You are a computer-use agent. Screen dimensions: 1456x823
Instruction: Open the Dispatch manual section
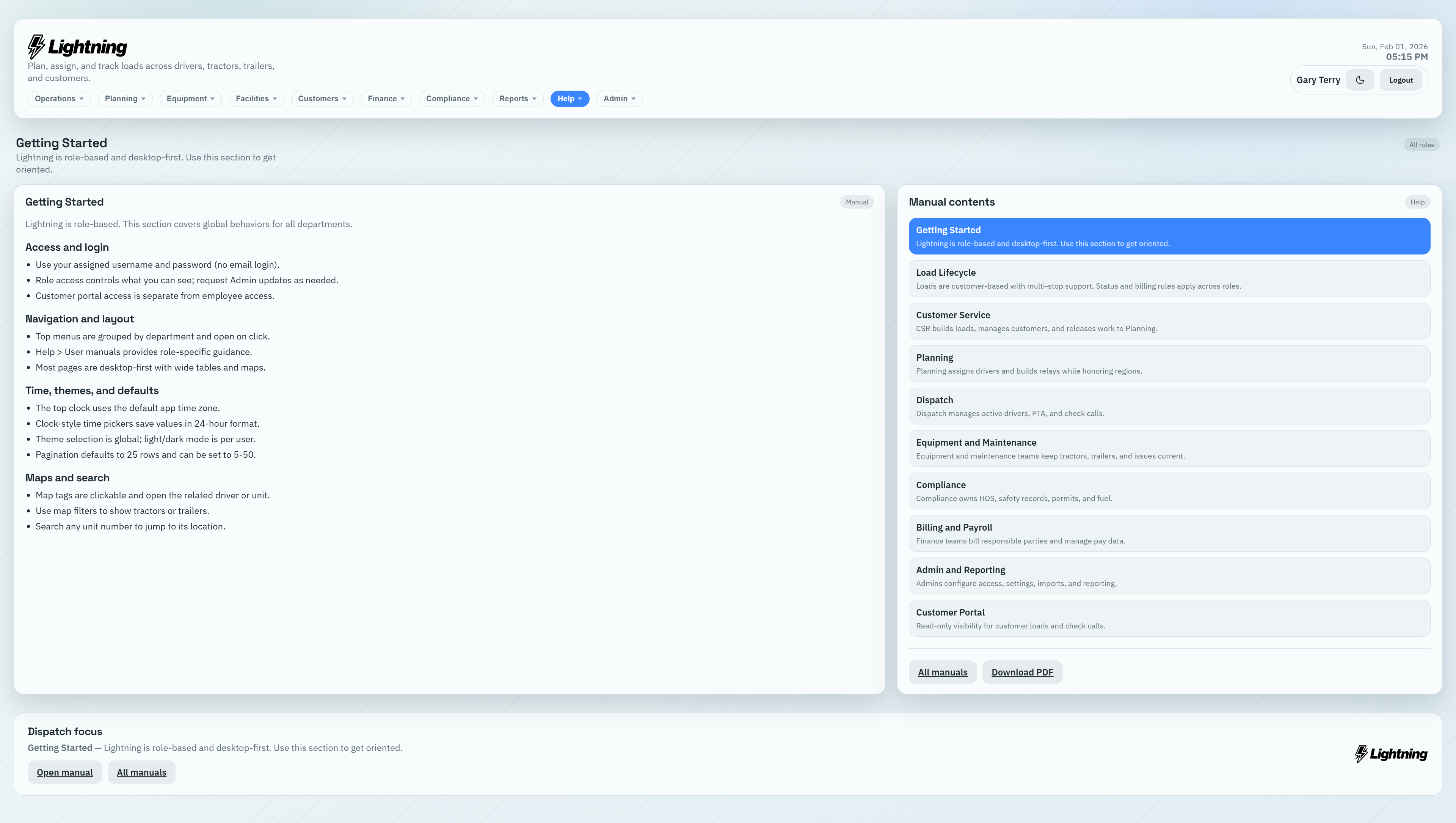[x=1169, y=406]
